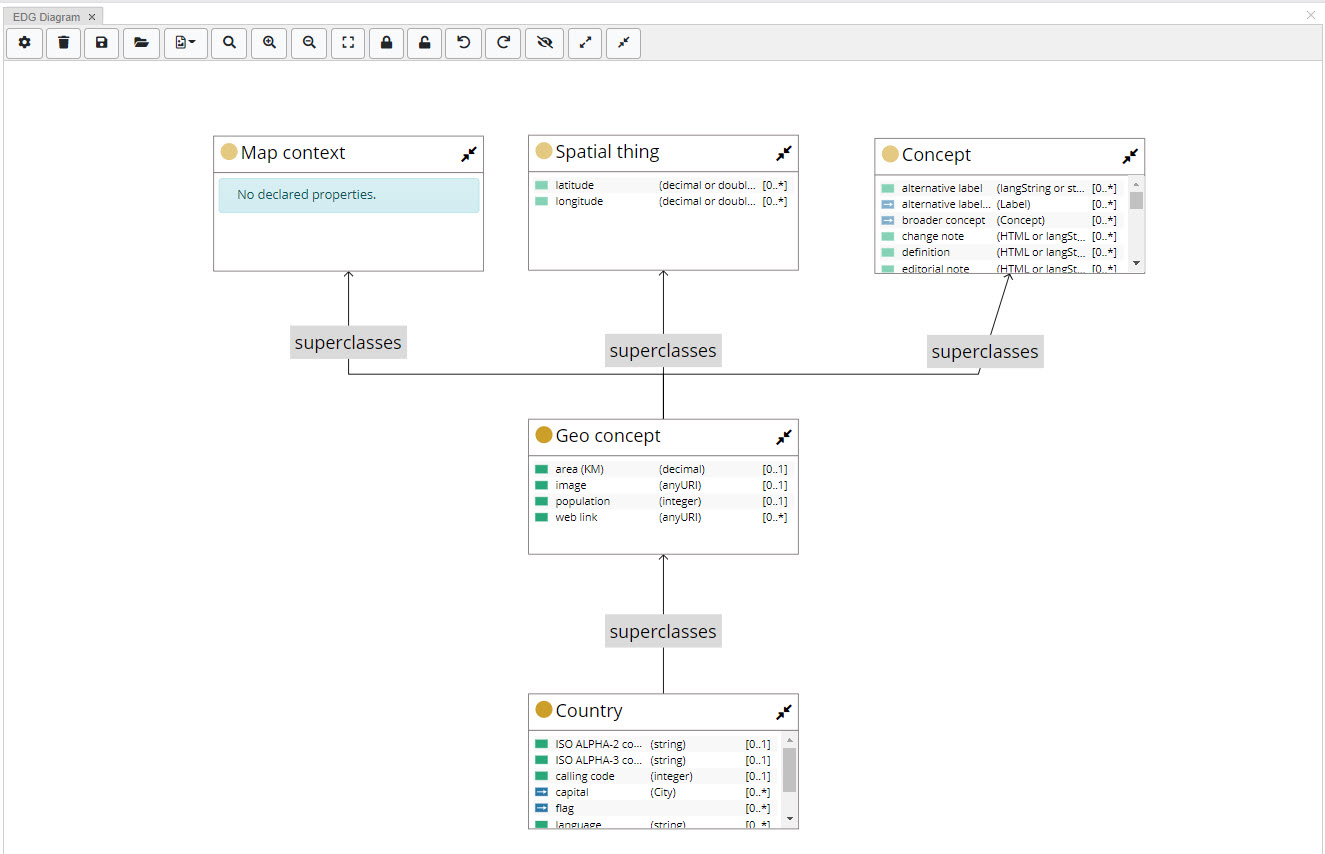The image size is (1325, 854).
Task: Unlock the diagram layout
Action: [x=424, y=43]
